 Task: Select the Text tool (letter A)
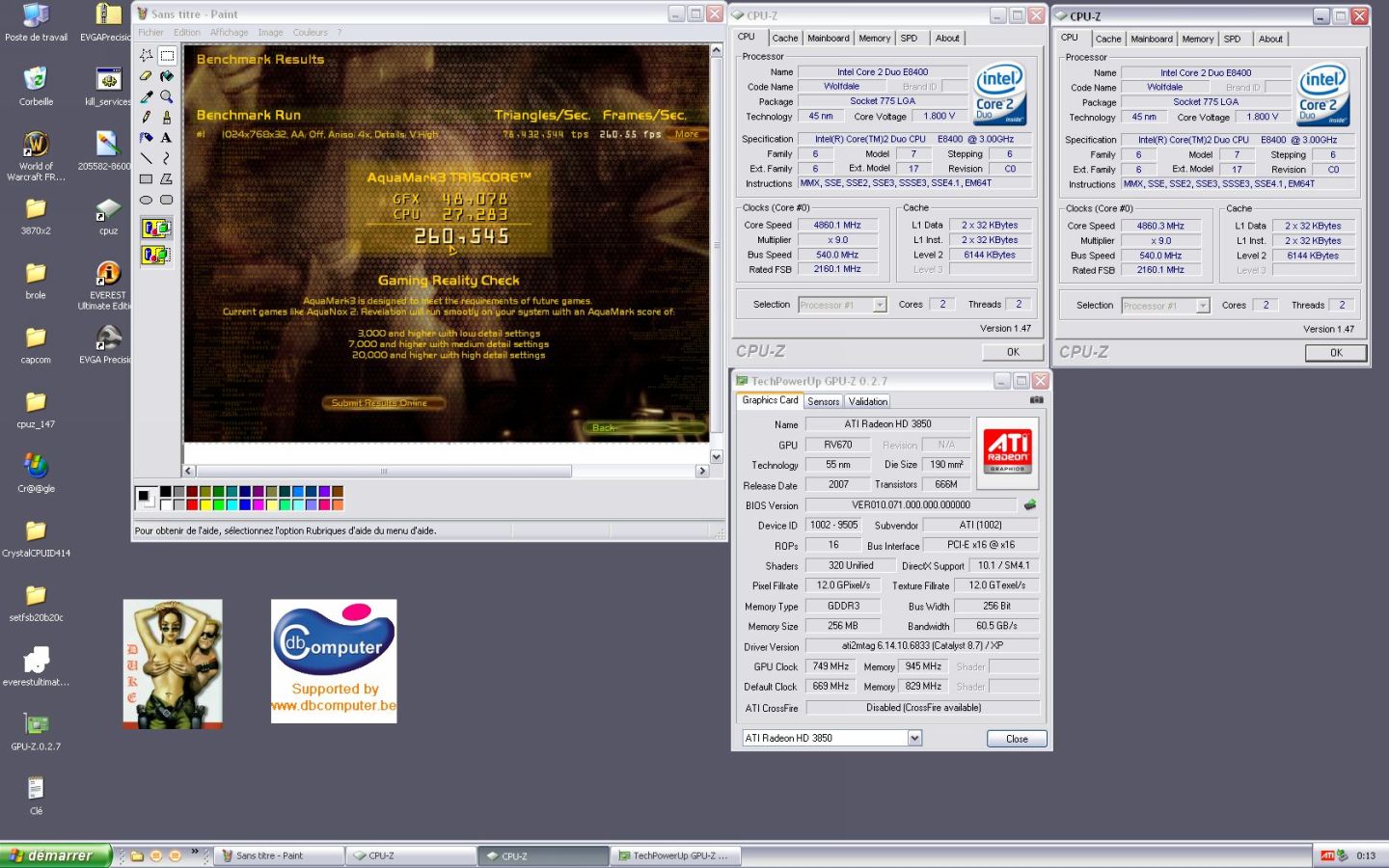(166, 138)
